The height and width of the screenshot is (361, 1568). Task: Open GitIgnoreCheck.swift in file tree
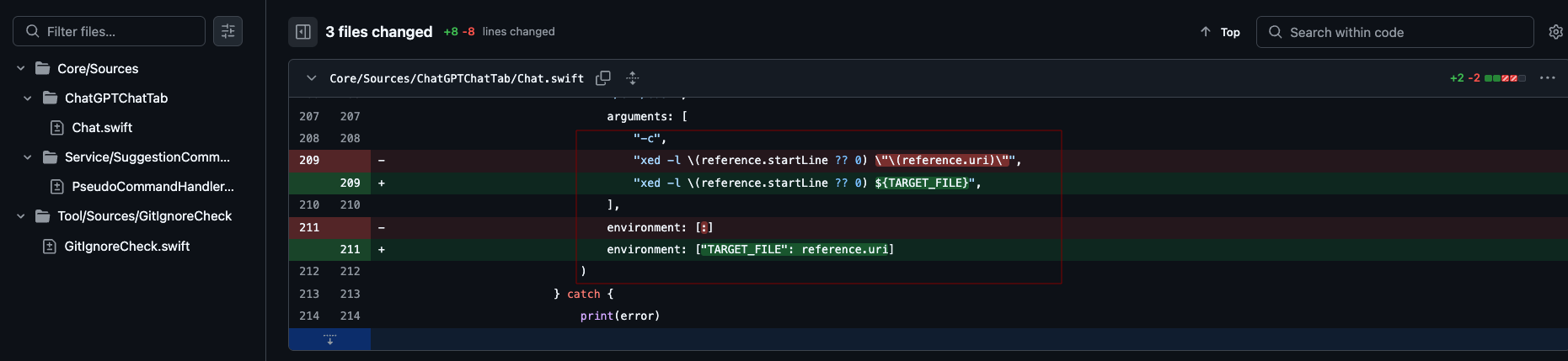(x=127, y=246)
